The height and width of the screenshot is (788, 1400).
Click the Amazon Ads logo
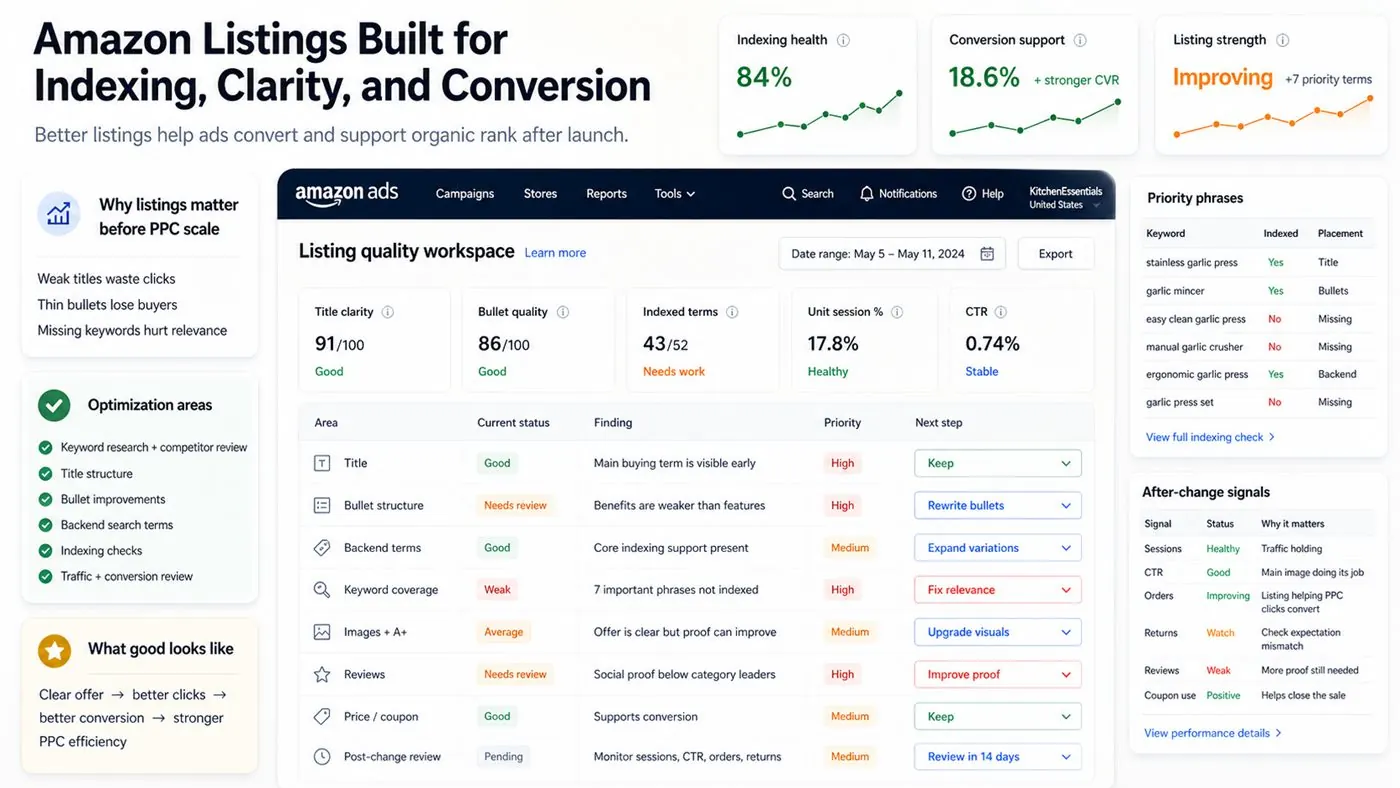tap(346, 194)
